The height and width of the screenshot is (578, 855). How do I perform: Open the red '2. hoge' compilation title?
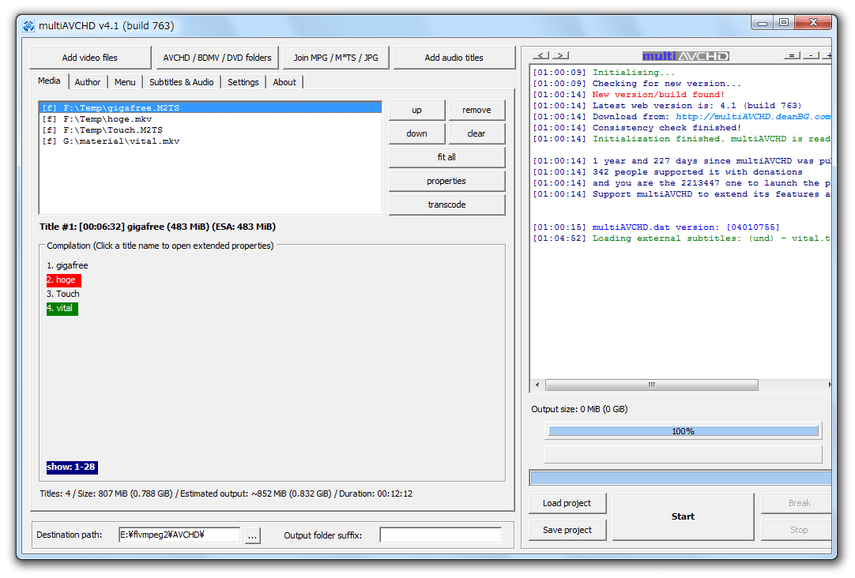[63, 280]
